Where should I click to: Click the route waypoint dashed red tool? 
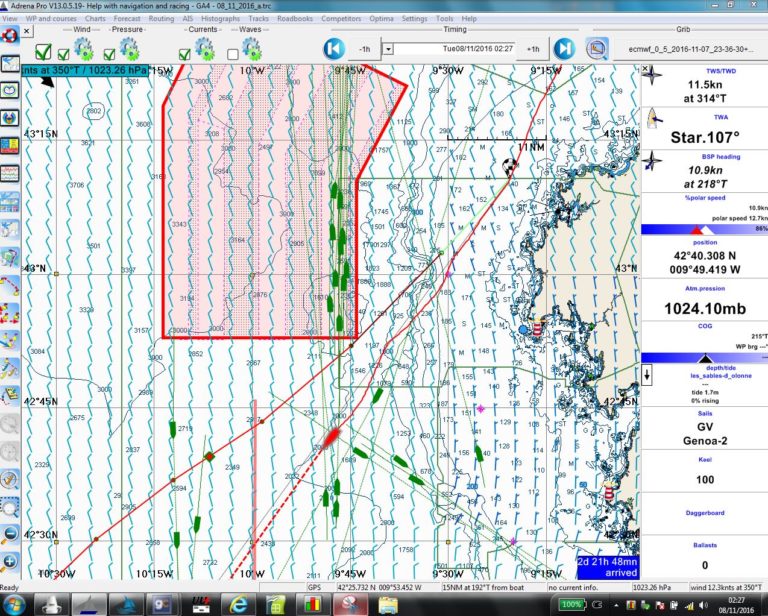coord(10,285)
